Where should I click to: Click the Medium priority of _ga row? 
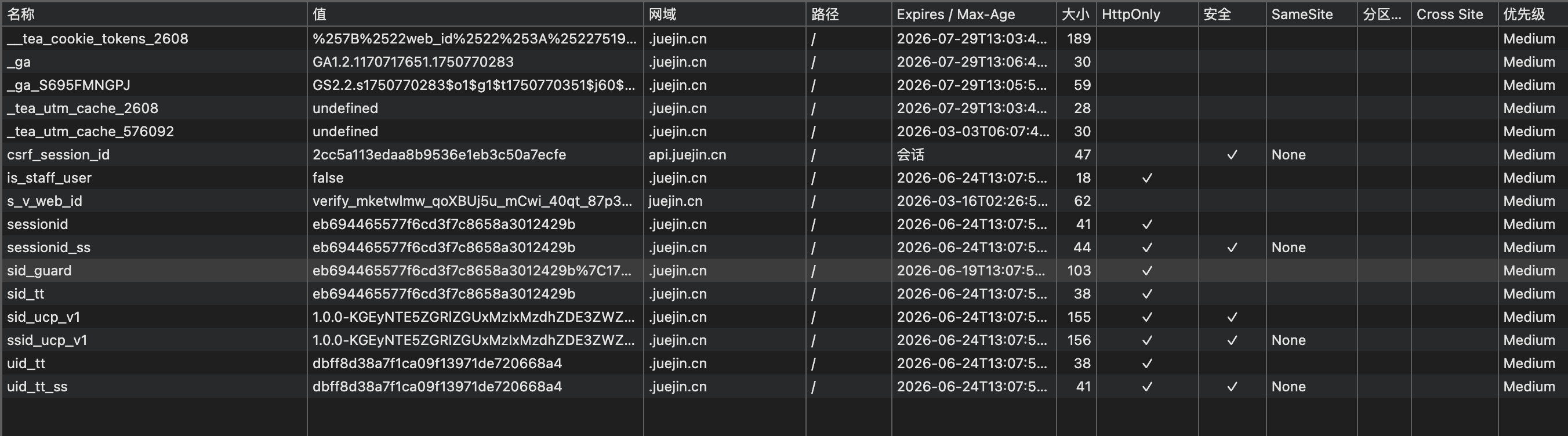(1529, 62)
